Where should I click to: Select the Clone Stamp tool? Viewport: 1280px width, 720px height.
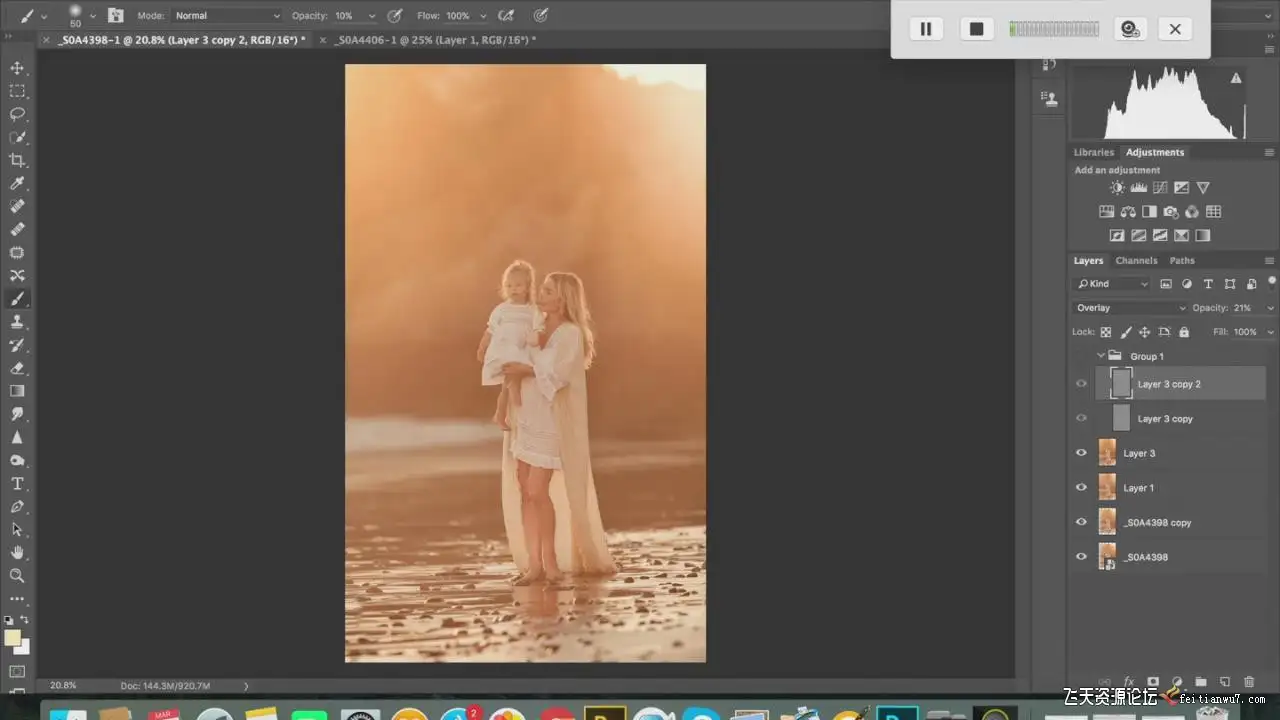17,322
